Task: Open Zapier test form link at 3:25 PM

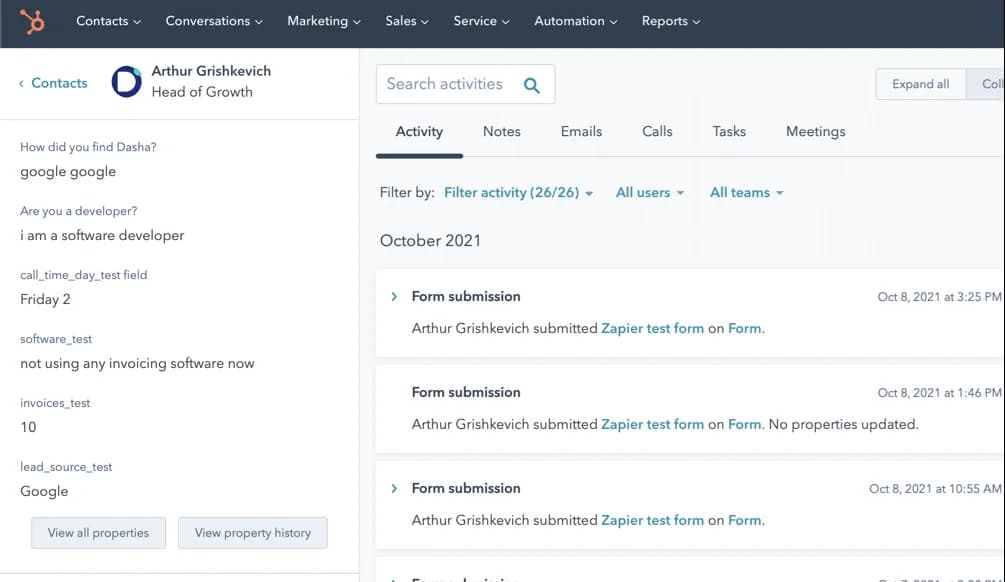Action: 652,328
